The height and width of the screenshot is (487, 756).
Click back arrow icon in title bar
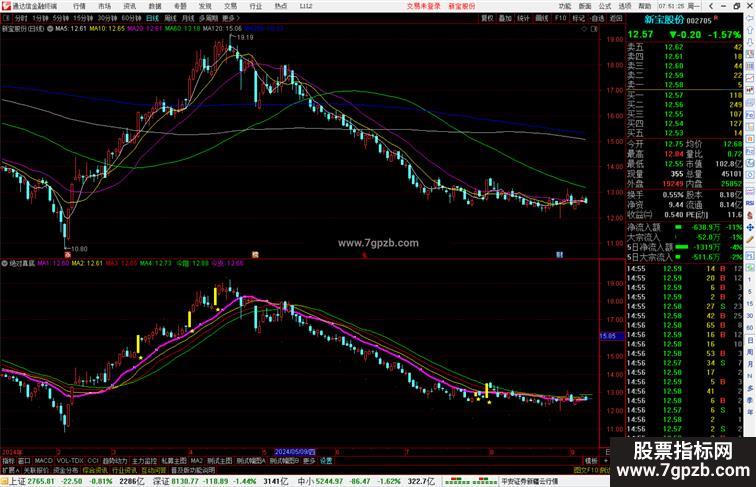(x=711, y=6)
